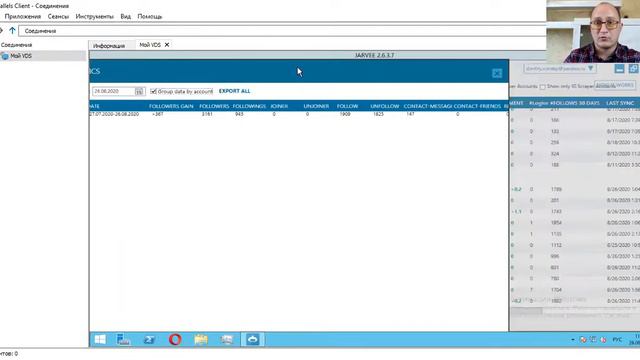Select the active Jarvee taskbar icon
Image resolution: width=640 pixels, height=360 pixels.
point(253,339)
